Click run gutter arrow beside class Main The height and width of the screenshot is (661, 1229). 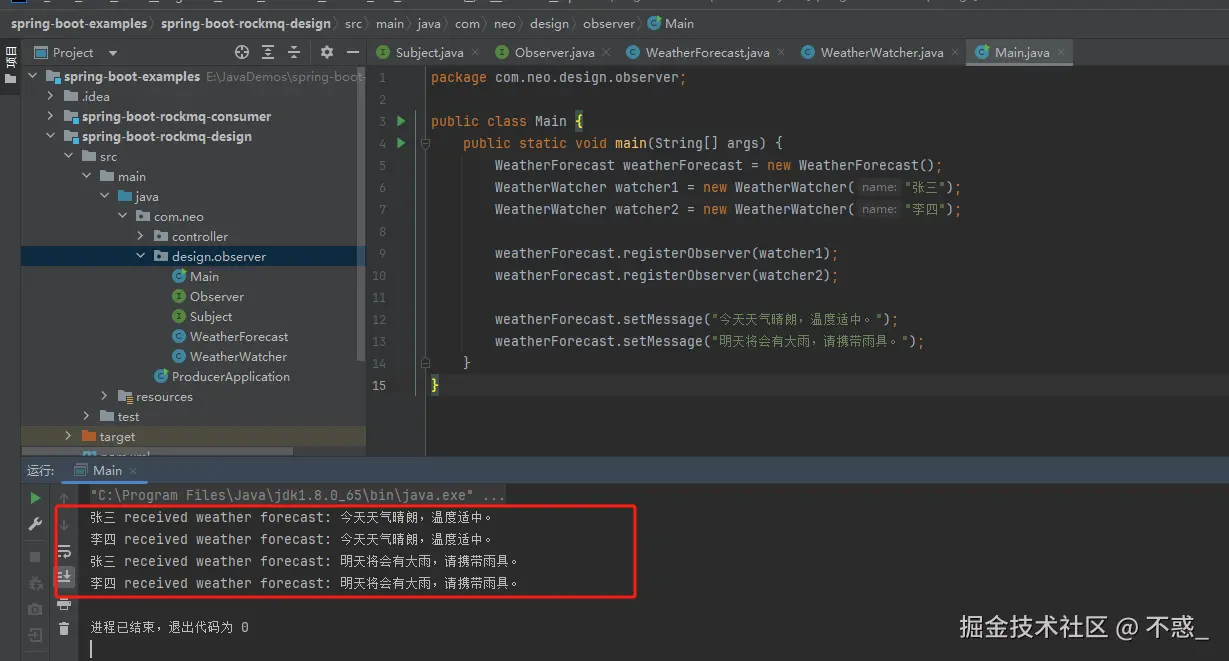[401, 121]
